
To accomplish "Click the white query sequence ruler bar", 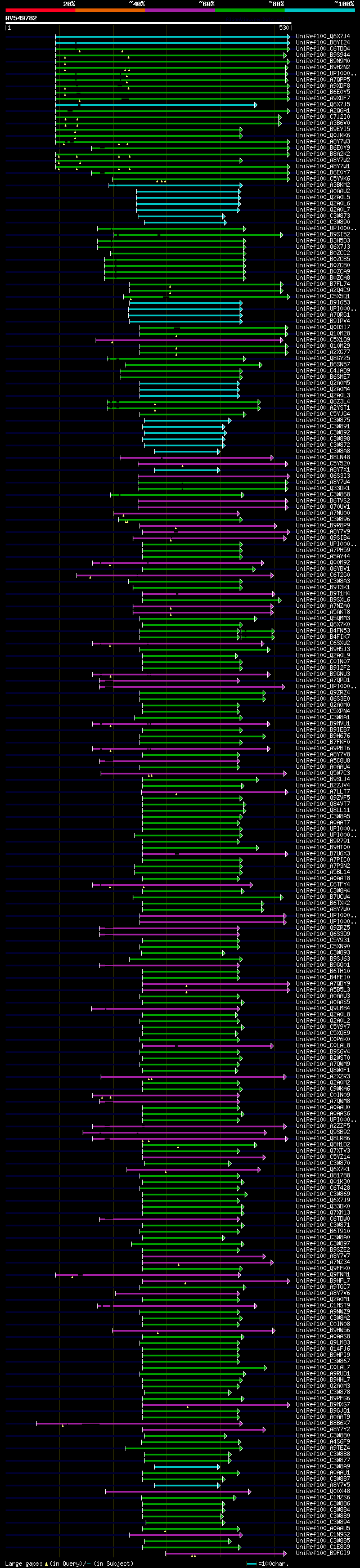I will (x=148, y=23).
